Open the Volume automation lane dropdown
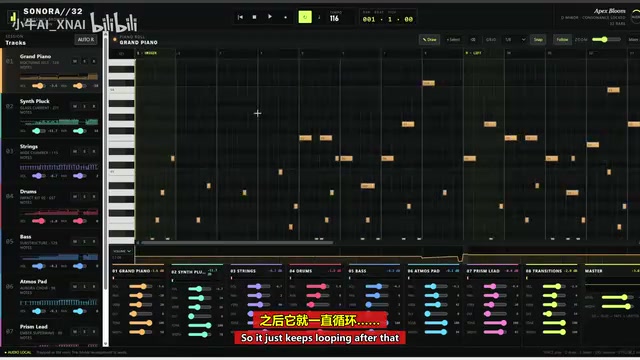This screenshot has width=640, height=360. pyautogui.click(x=122, y=251)
